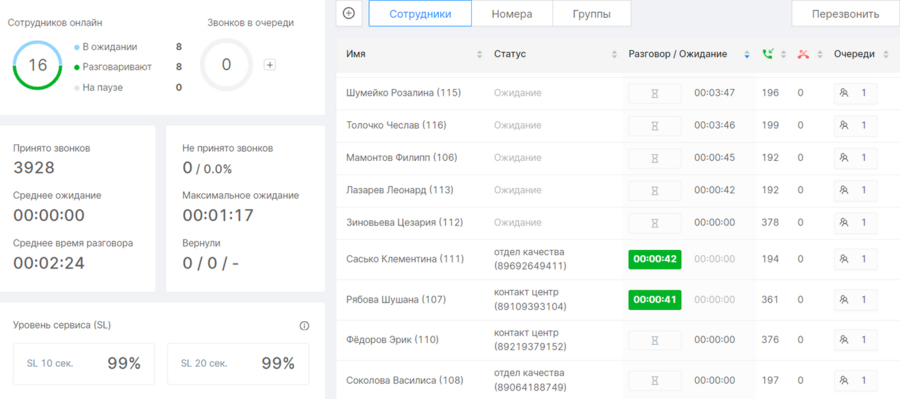
Task: Click the hourglass box for Соколова Василиса
Action: point(655,380)
